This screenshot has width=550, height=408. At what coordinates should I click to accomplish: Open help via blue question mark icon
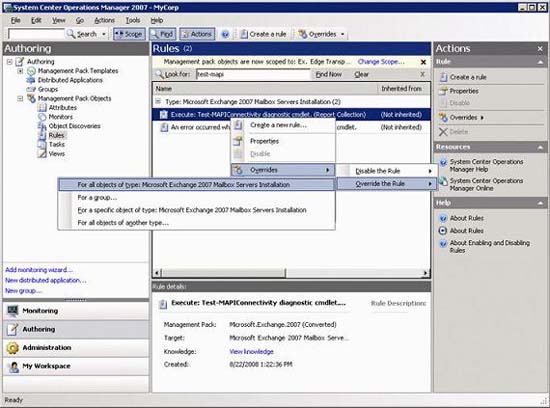click(225, 34)
